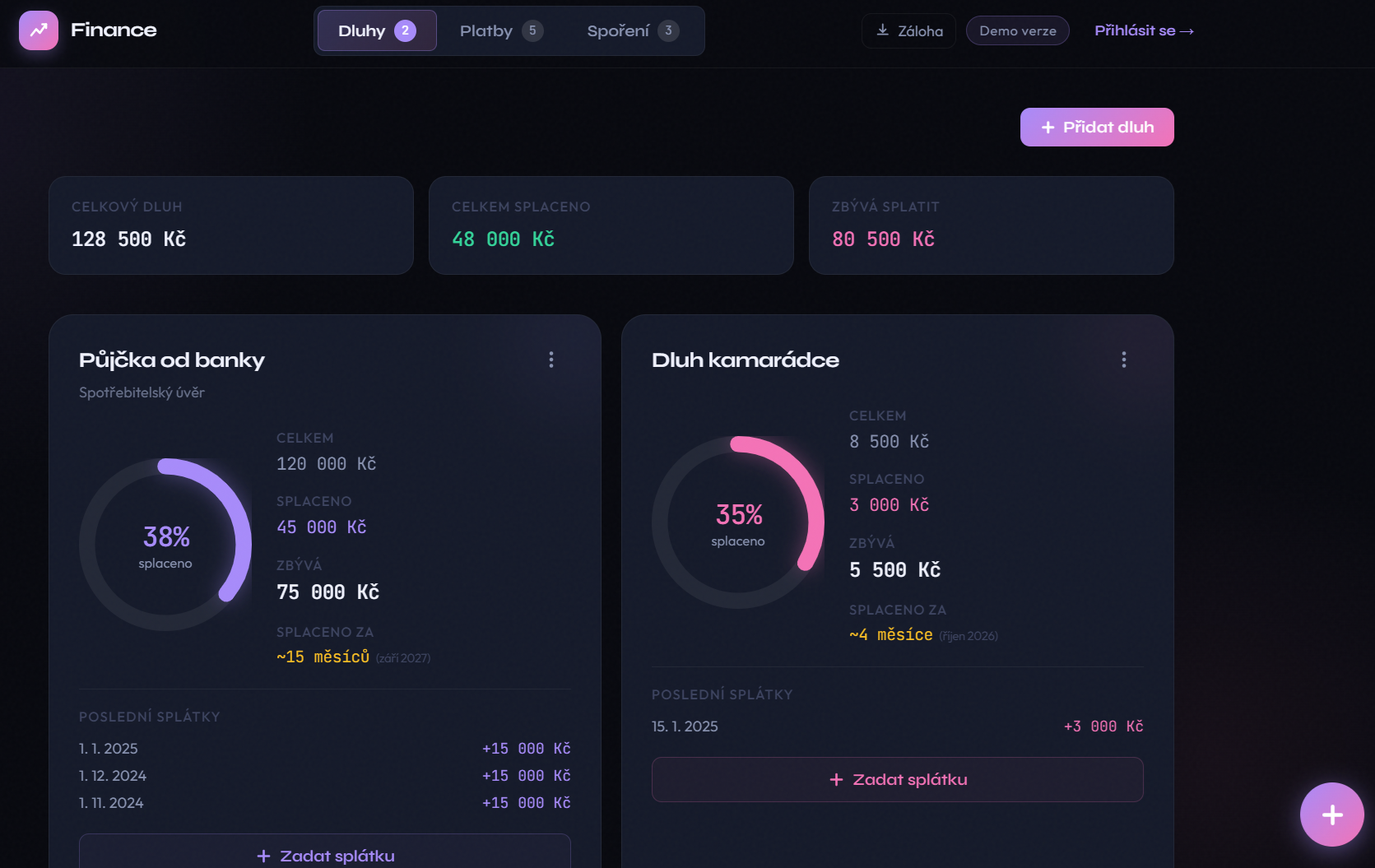
Task: Switch to the Spoření tab
Action: click(x=633, y=30)
